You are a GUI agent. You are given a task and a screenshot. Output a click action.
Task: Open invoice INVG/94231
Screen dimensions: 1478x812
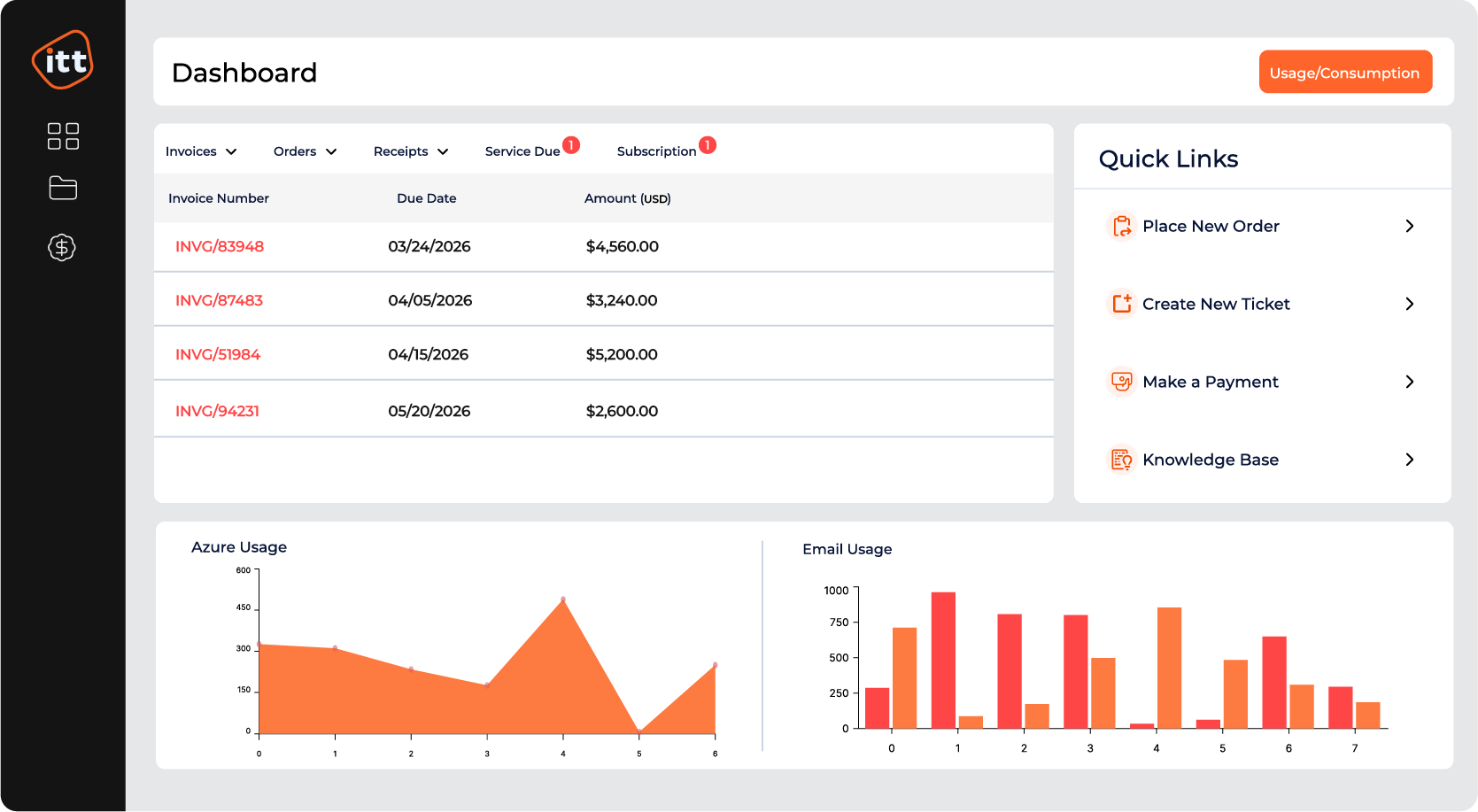coord(217,411)
